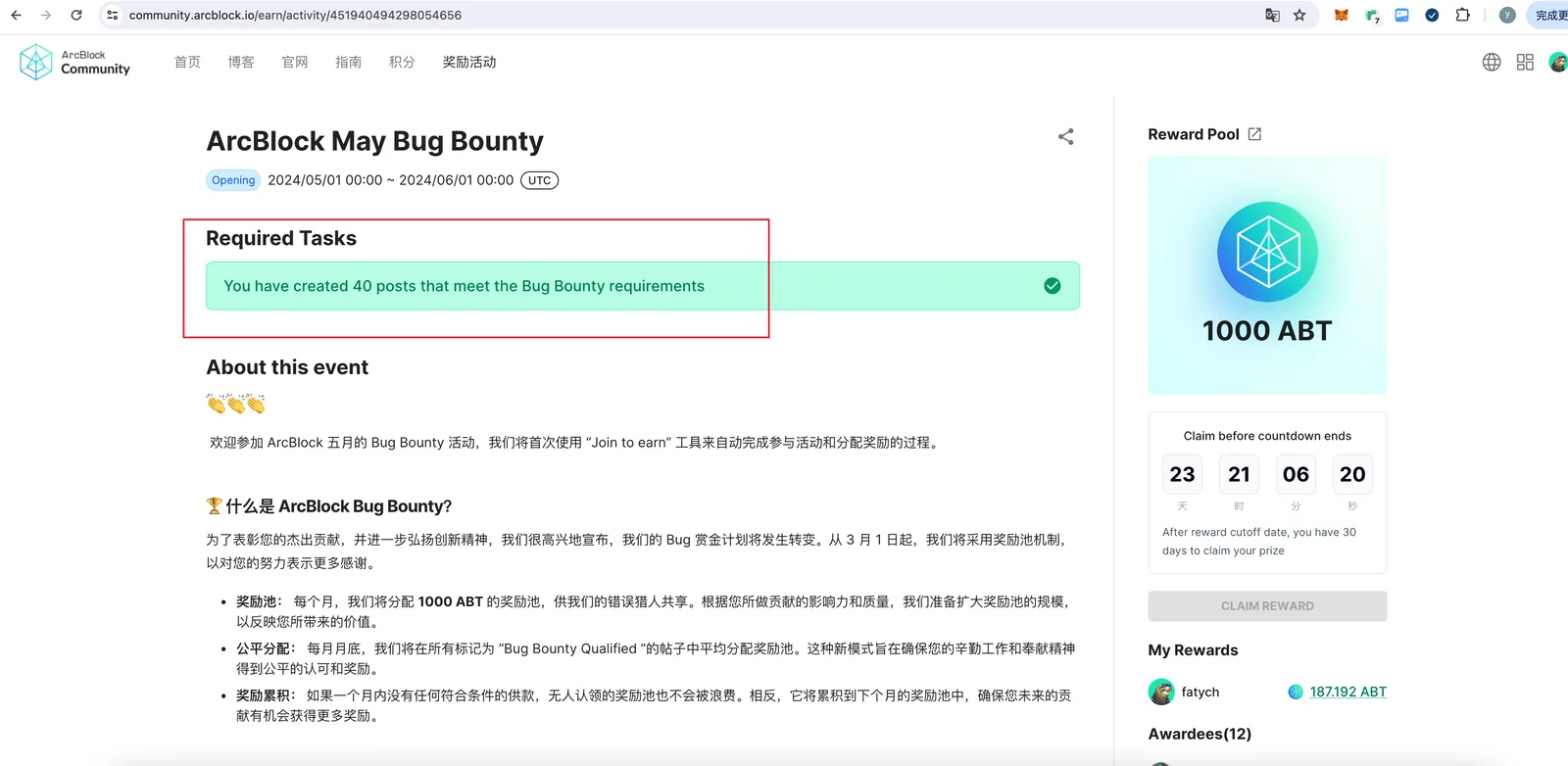Viewport: 1568px width, 766px height.
Task: Click the Opening status badge
Action: pyautogui.click(x=233, y=180)
